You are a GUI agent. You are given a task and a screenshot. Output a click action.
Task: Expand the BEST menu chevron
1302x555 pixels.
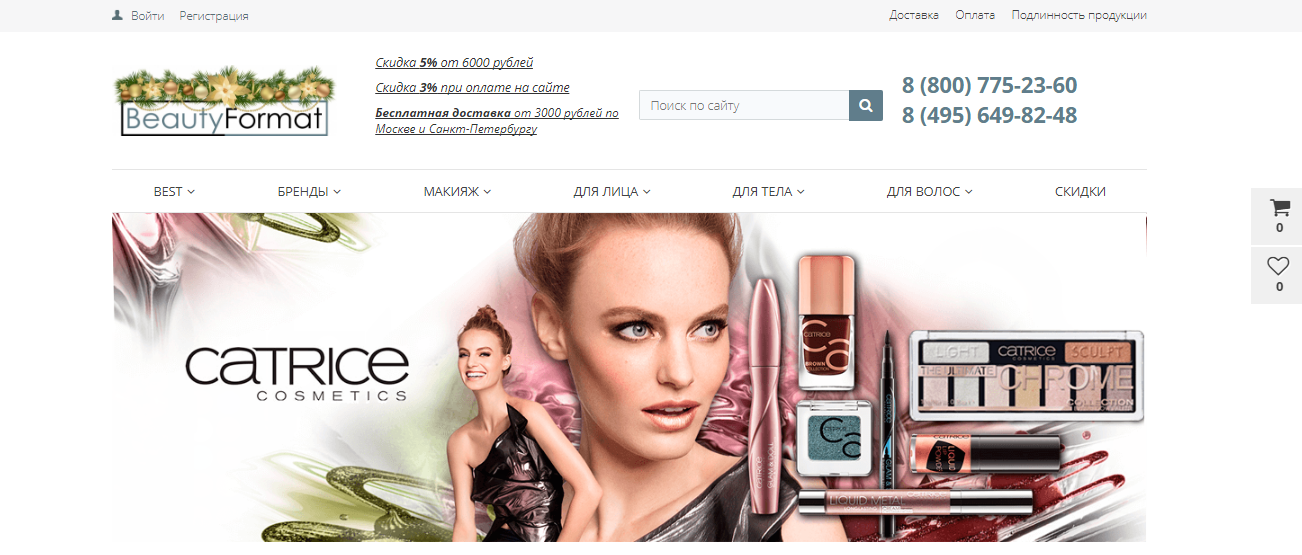(191, 192)
